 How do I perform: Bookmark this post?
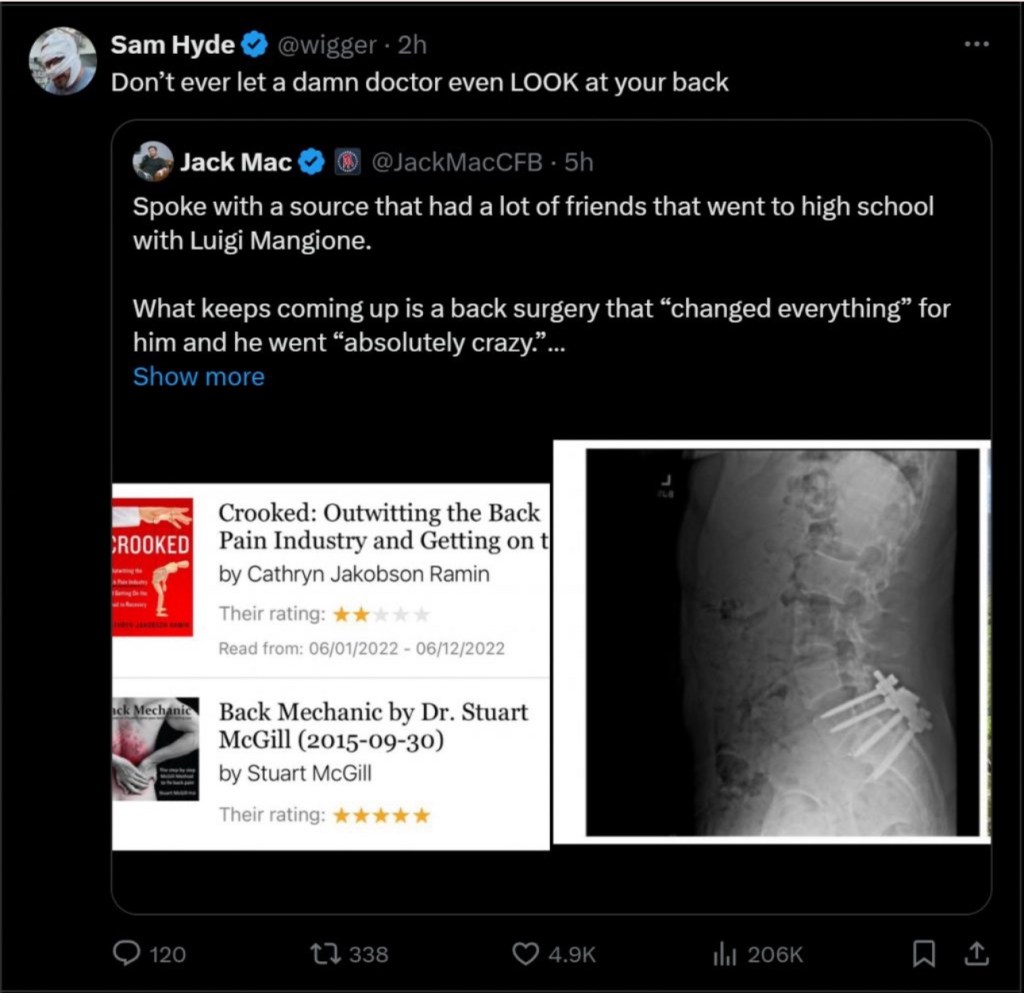[x=923, y=953]
